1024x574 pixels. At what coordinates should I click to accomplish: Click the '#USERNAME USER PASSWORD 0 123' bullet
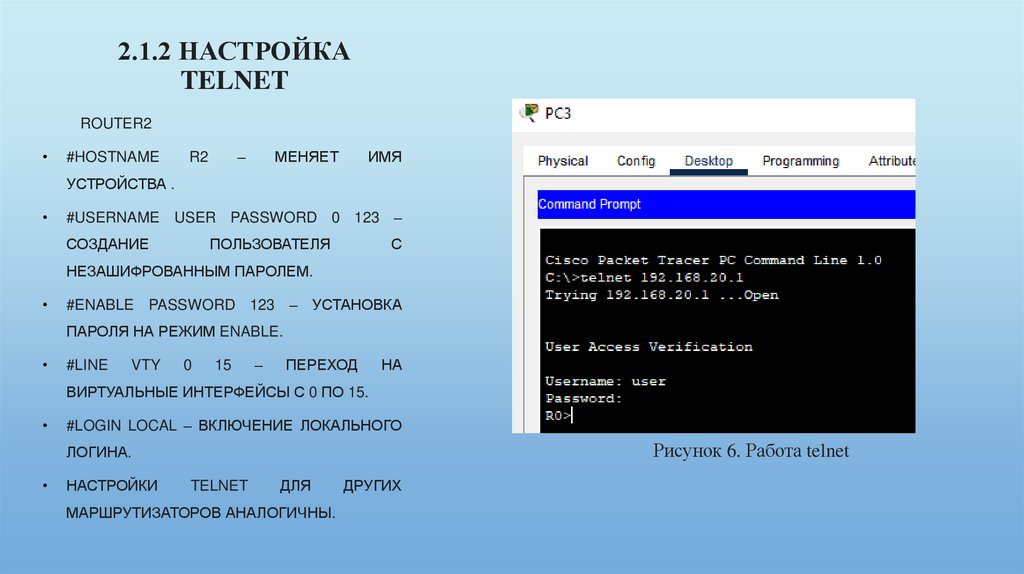click(234, 244)
